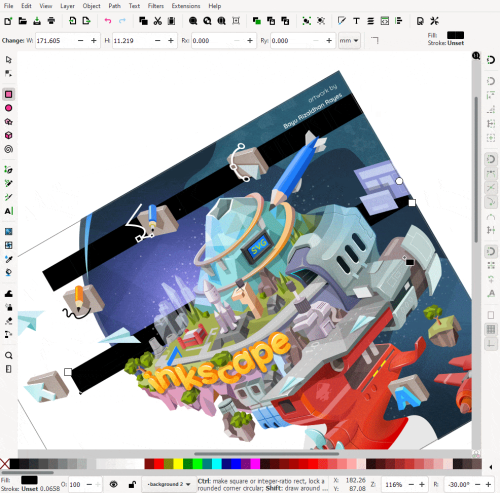Viewport: 500px width, 493px height.
Task: Open the Text and Font dialog icon
Action: (356, 21)
